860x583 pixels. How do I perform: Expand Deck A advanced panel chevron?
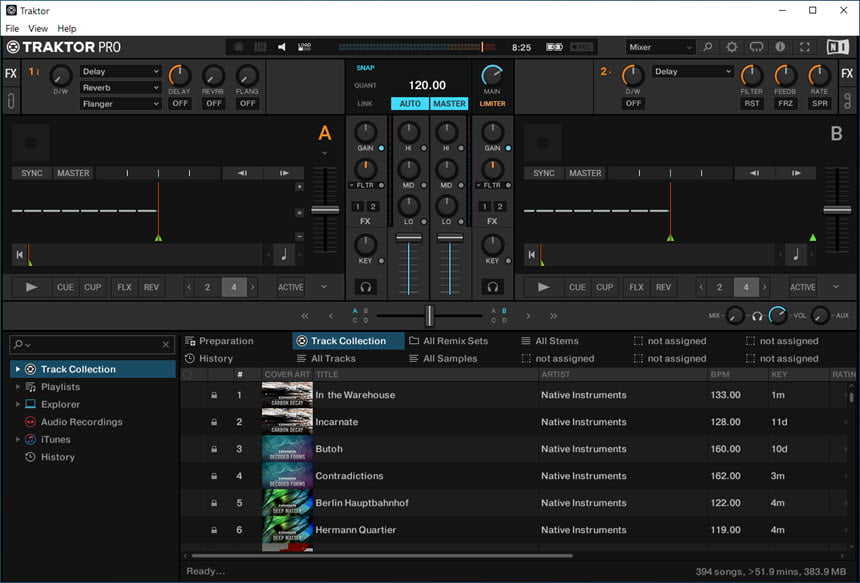click(324, 287)
